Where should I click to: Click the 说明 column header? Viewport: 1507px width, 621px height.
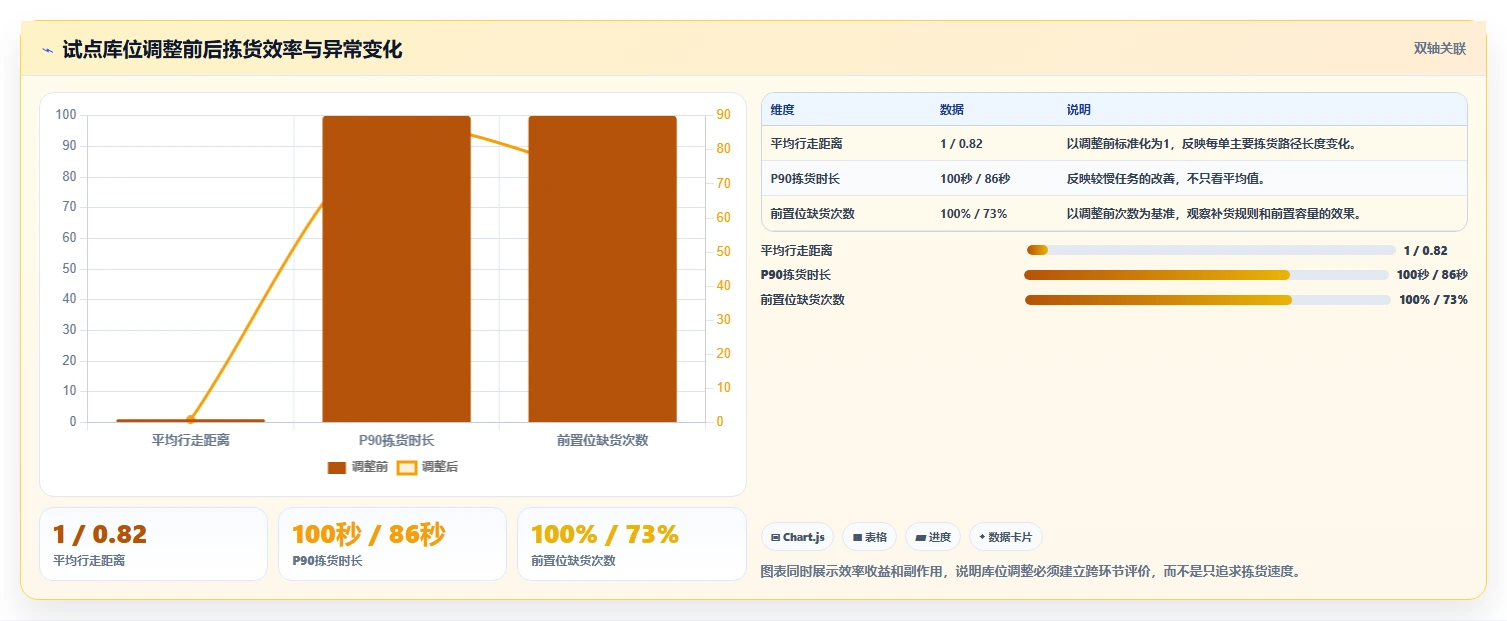pos(1079,110)
